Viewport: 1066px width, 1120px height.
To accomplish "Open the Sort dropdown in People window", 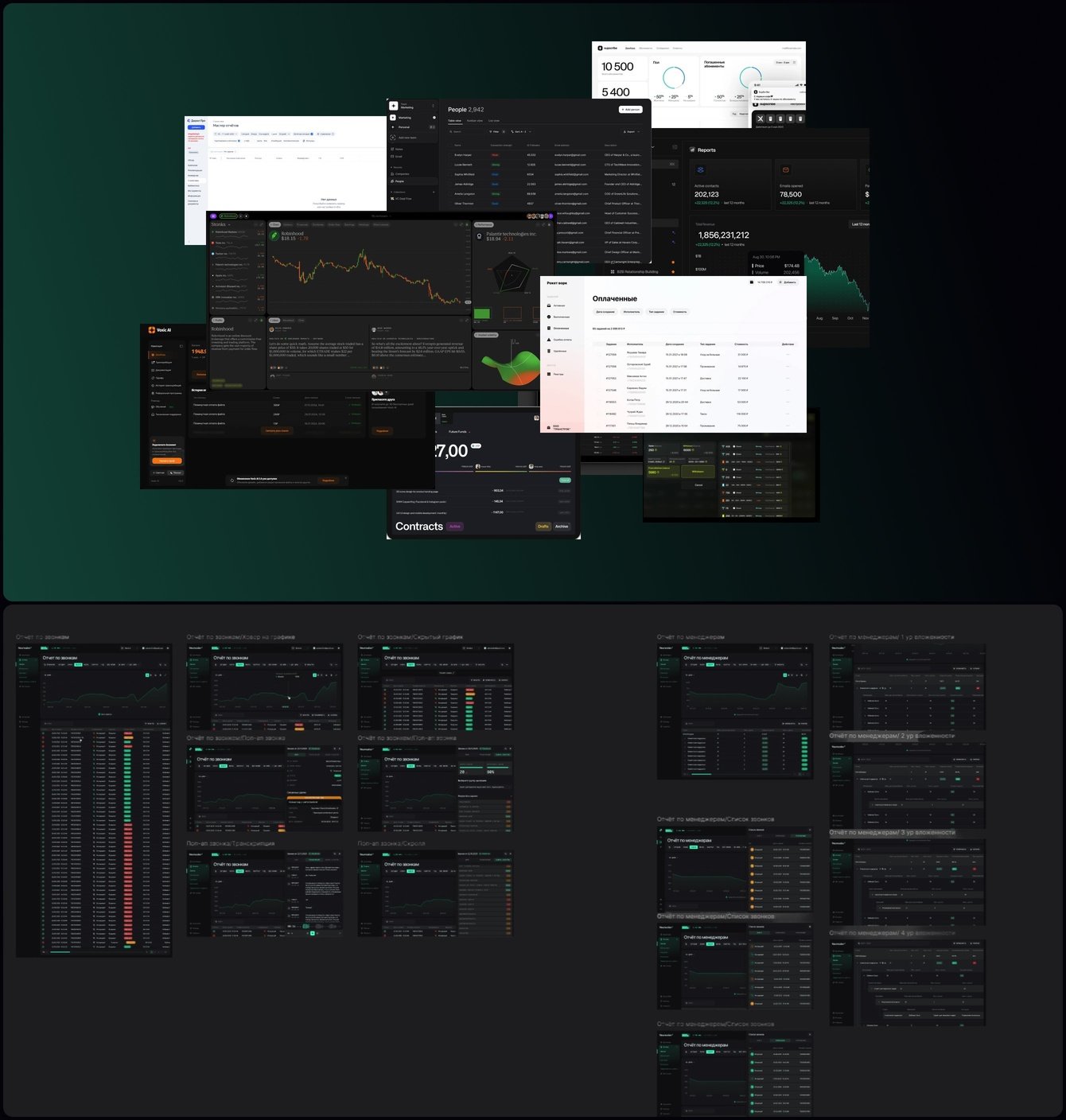I will [521, 131].
